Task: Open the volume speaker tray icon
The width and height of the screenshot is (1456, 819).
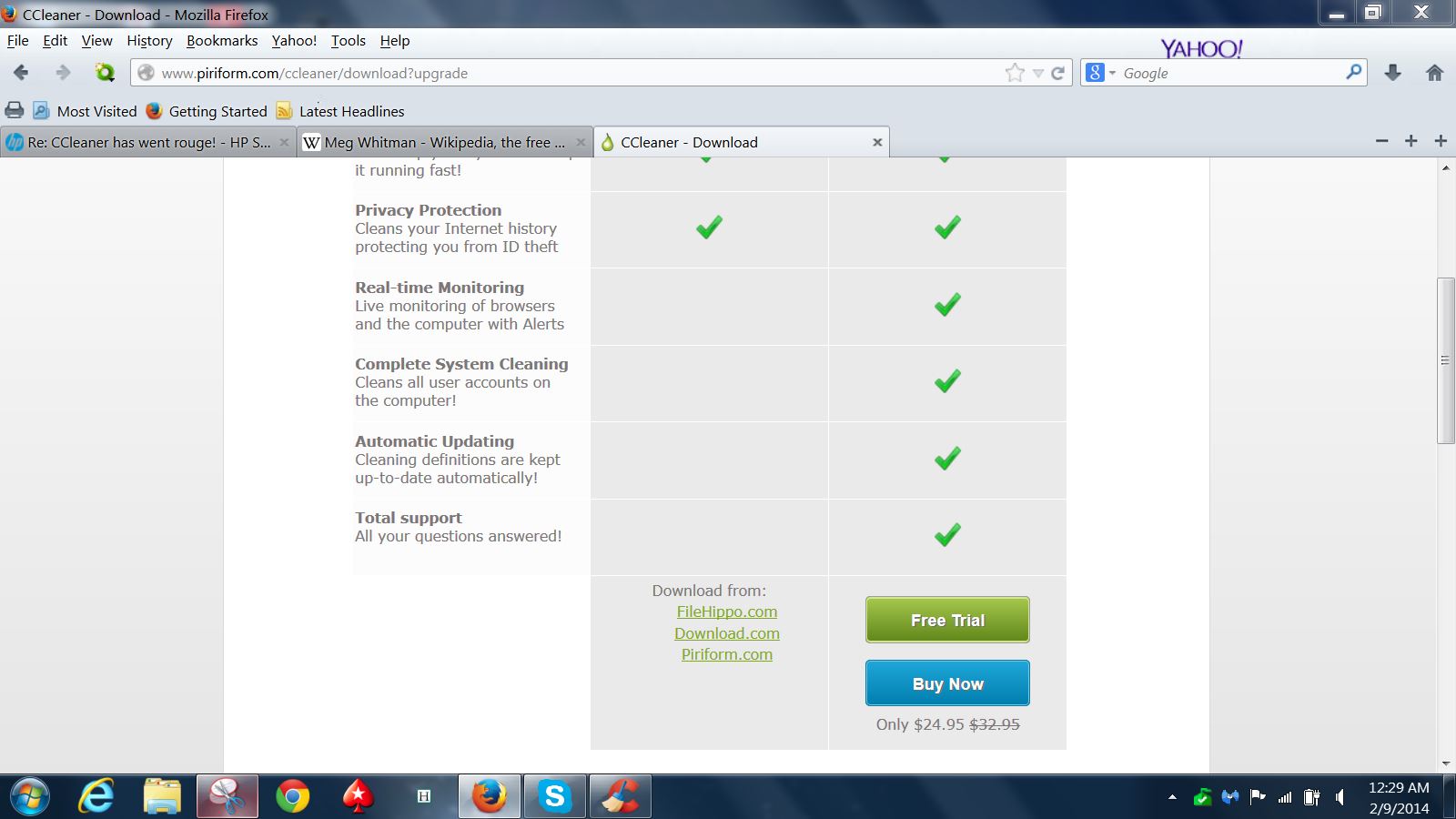Action: [1340, 797]
